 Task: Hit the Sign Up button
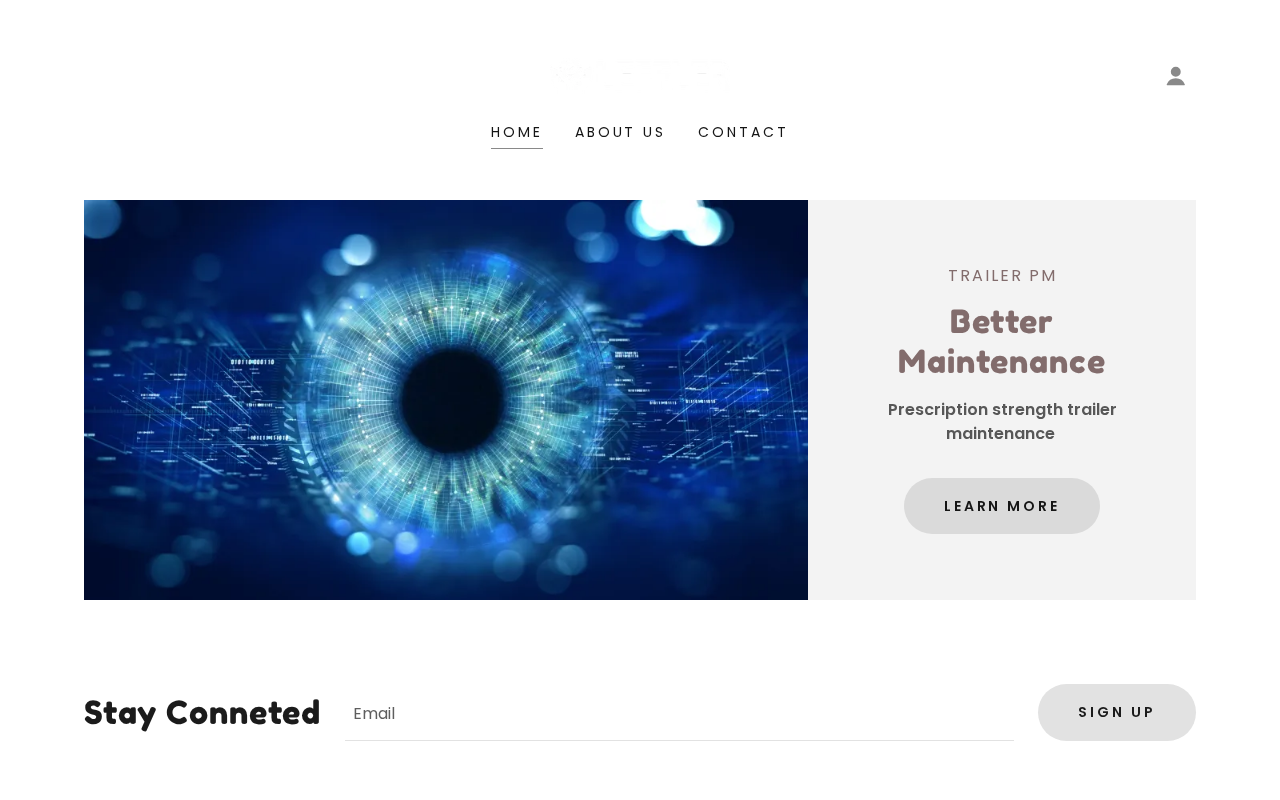(x=1117, y=712)
